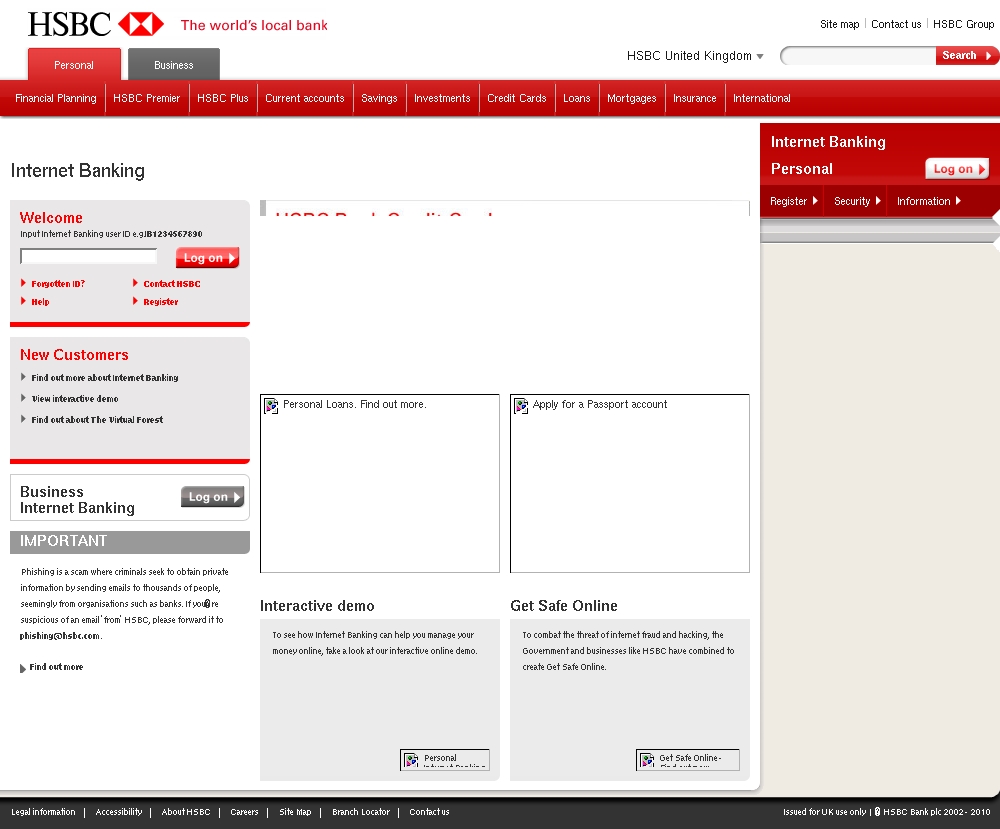Click Log on in the red Personal panel
1000x829 pixels.
[x=957, y=168]
